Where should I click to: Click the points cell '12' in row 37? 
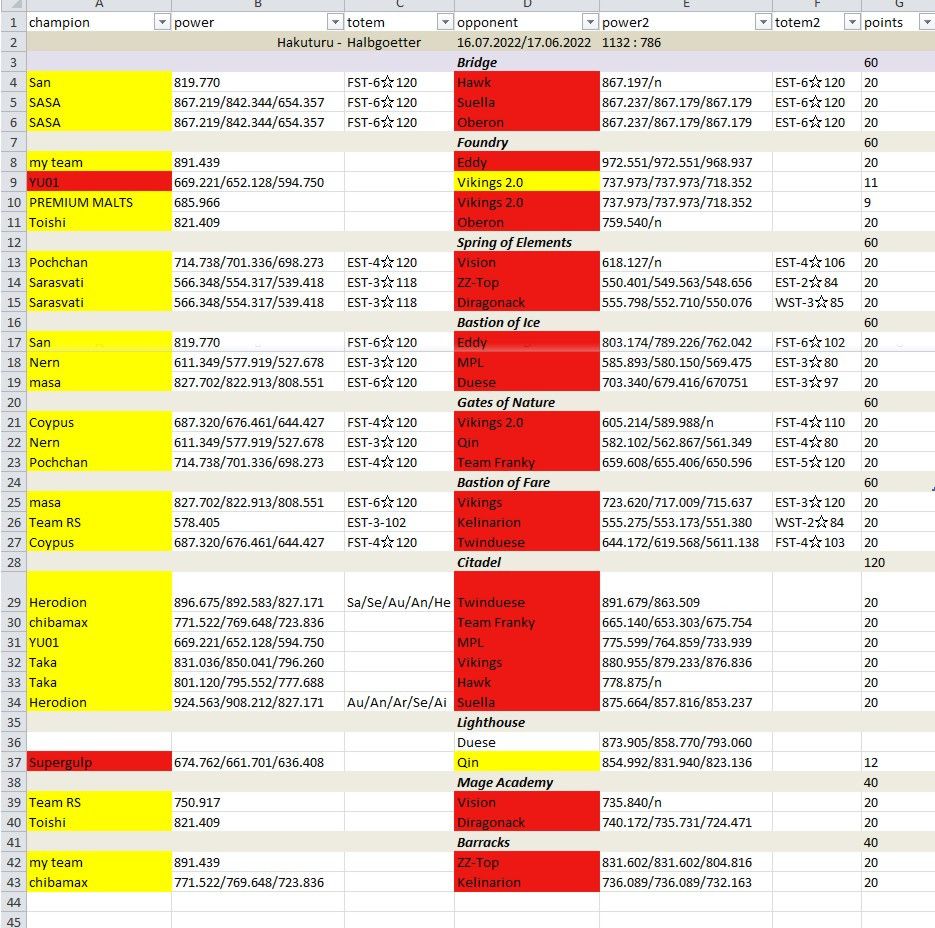pos(898,762)
